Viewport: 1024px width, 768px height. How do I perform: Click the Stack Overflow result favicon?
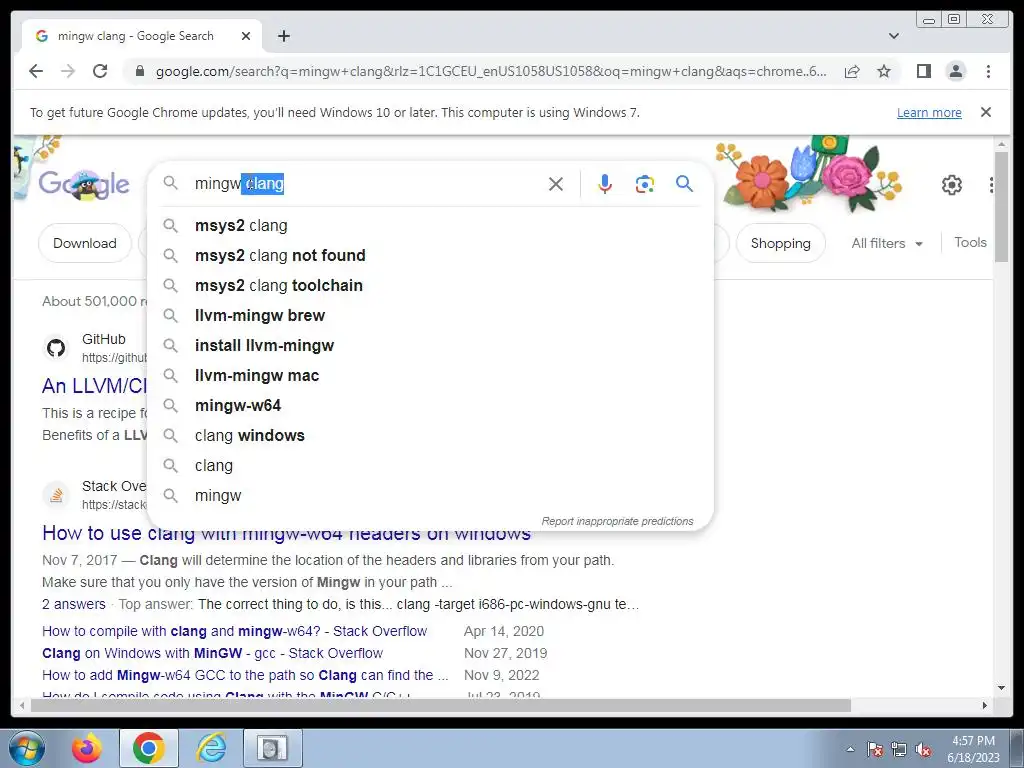pyautogui.click(x=56, y=496)
